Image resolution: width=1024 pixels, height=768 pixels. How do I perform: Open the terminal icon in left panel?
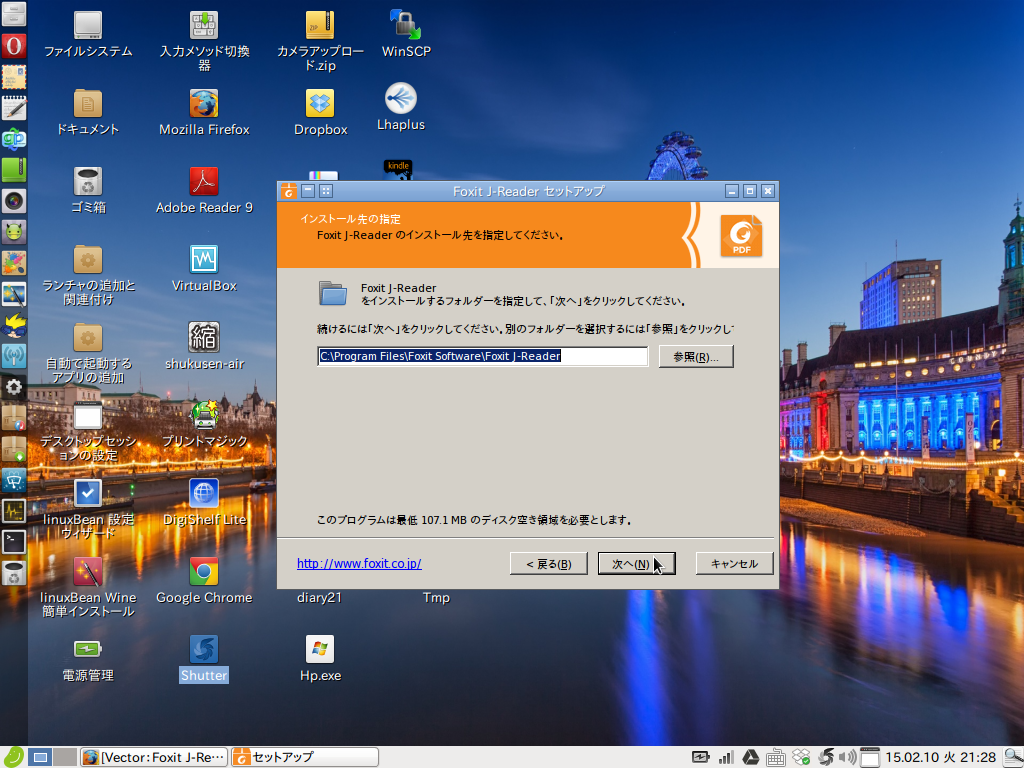point(14,541)
